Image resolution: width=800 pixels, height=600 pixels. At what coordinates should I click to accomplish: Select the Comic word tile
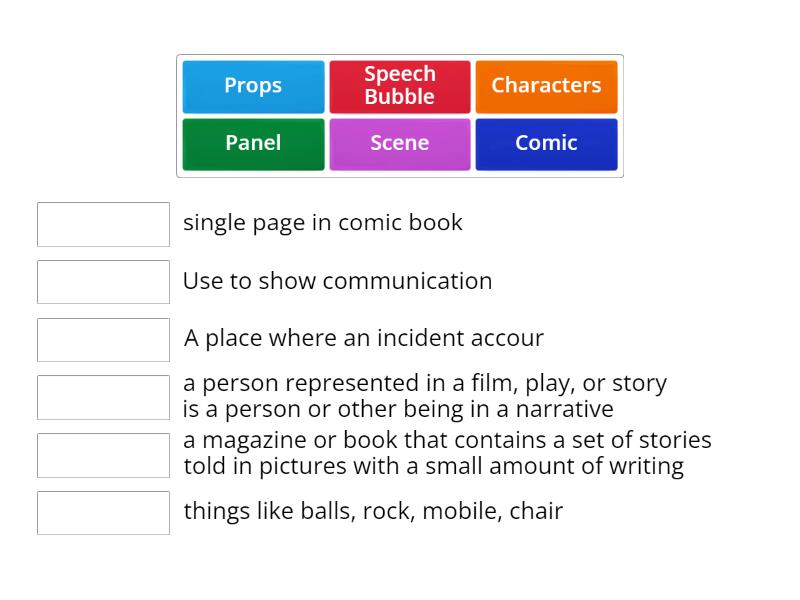[547, 143]
